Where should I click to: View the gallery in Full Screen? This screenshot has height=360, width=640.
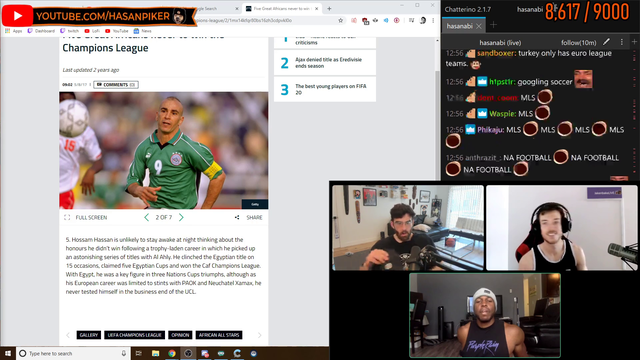tap(86, 218)
